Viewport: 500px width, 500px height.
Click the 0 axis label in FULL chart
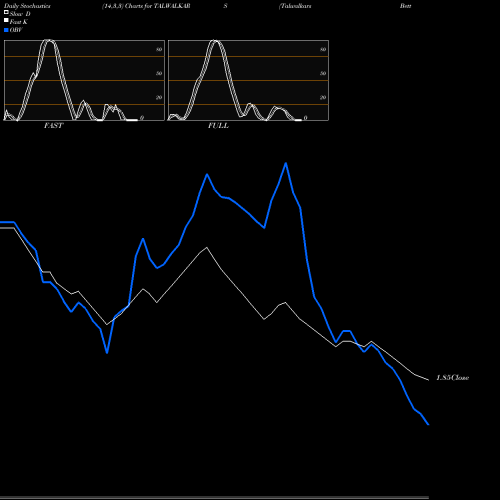305,118
